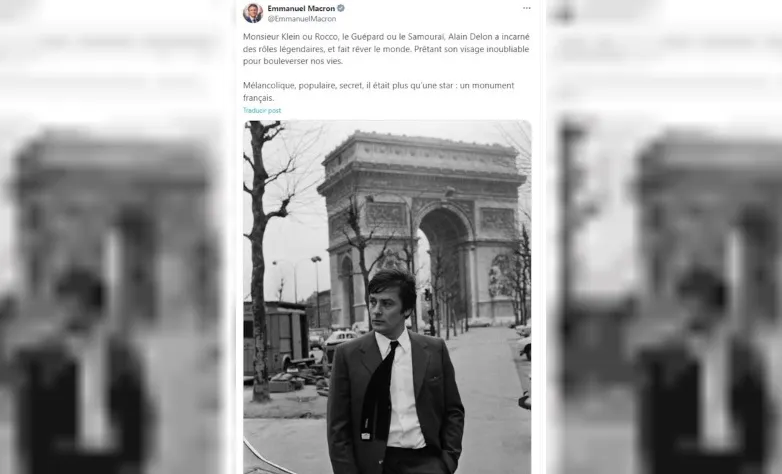The height and width of the screenshot is (474, 782).
Task: Click the paragraph starting 'Mélancolique, populaire, secret'
Action: coord(379,91)
